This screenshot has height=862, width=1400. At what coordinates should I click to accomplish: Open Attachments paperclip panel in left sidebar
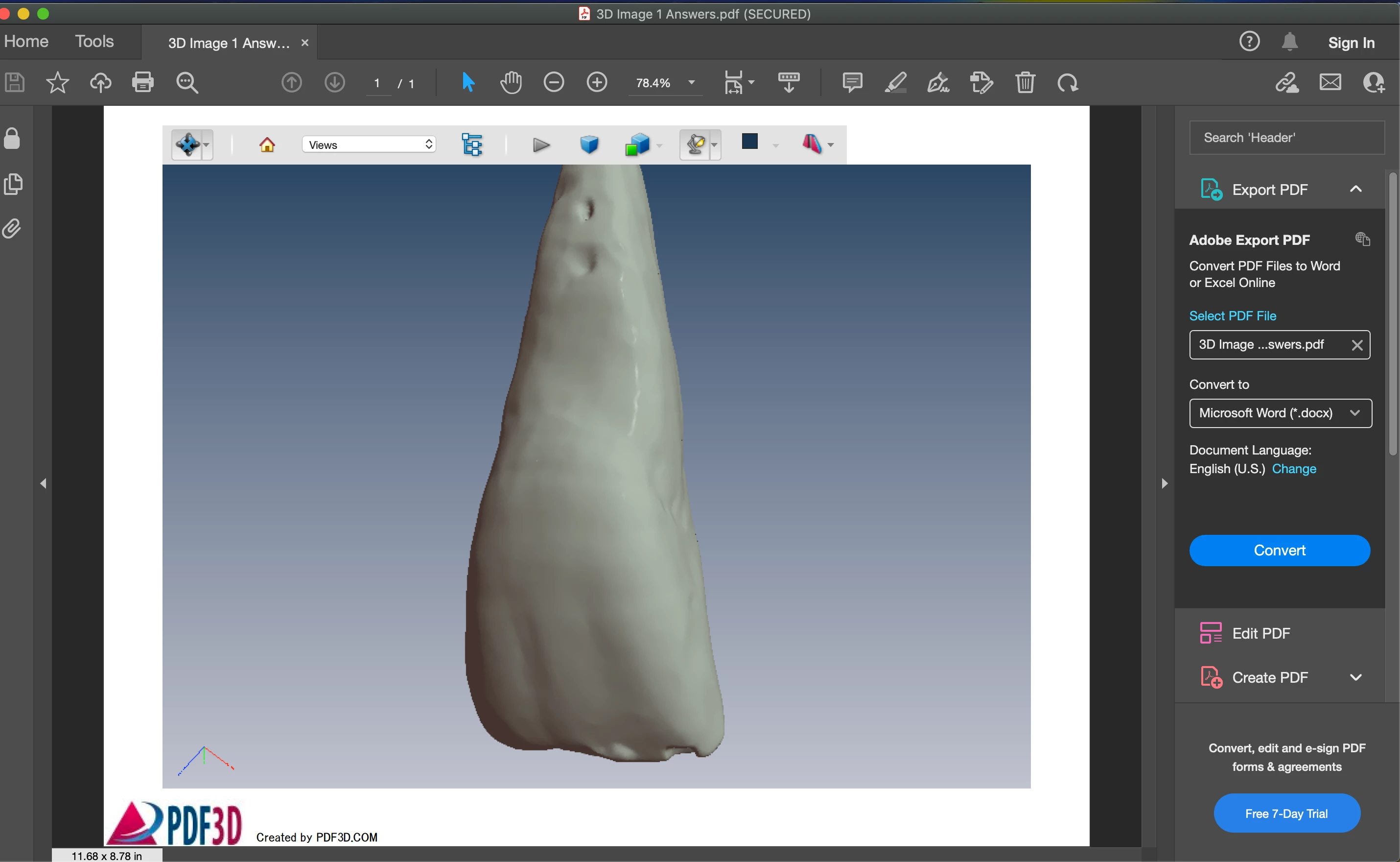point(12,229)
